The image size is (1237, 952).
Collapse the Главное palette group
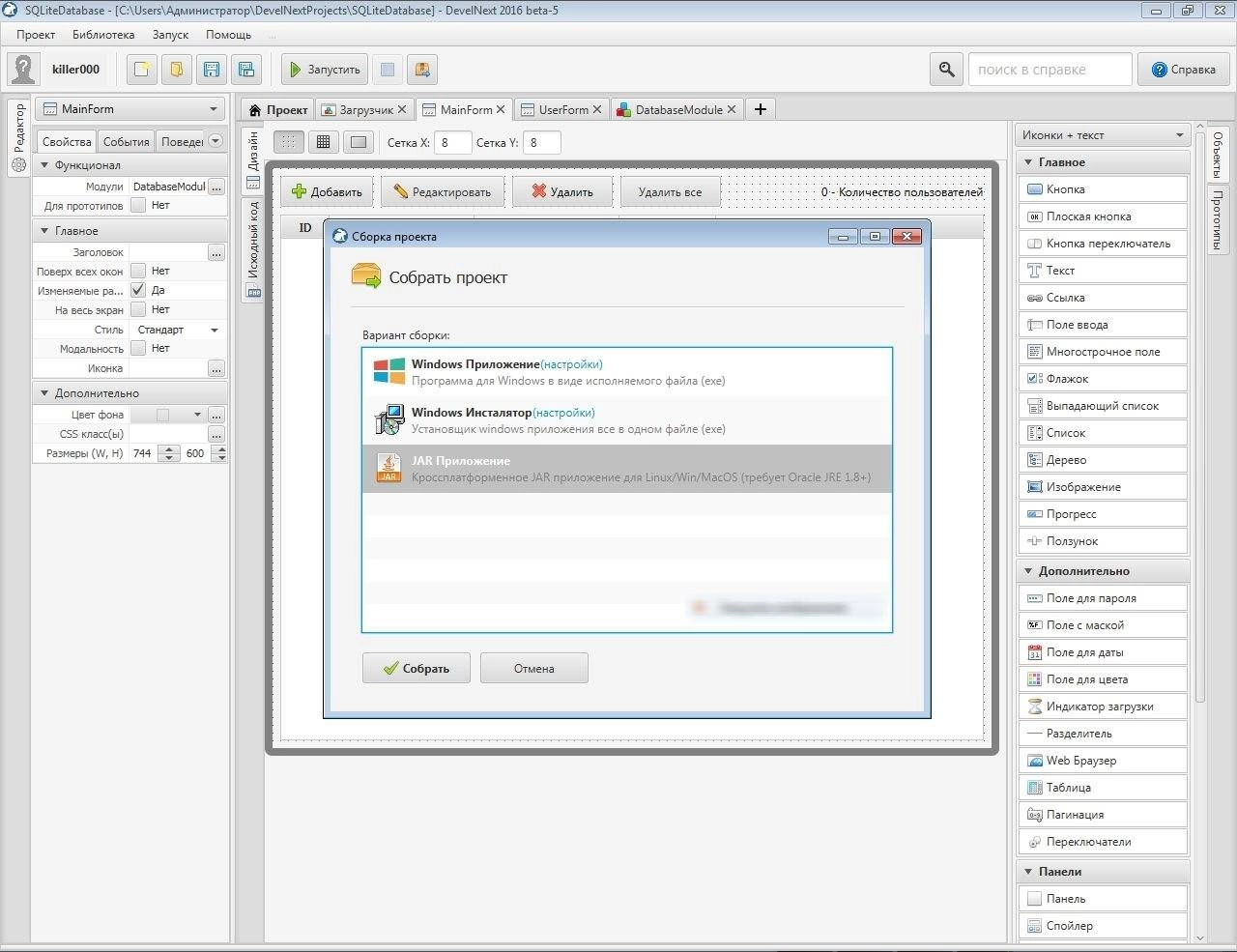[x=1028, y=162]
